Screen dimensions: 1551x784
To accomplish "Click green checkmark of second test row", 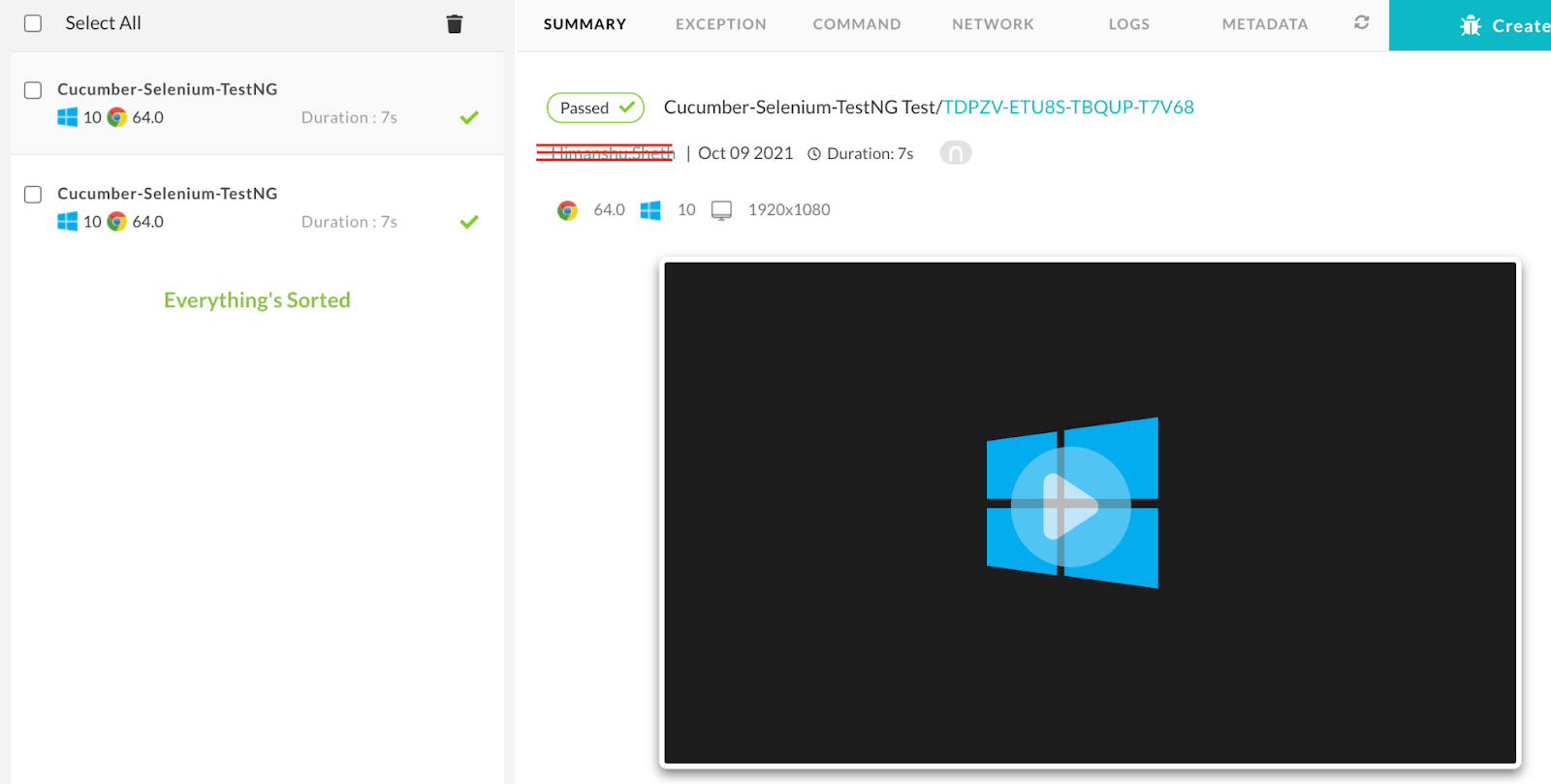I will (x=469, y=222).
